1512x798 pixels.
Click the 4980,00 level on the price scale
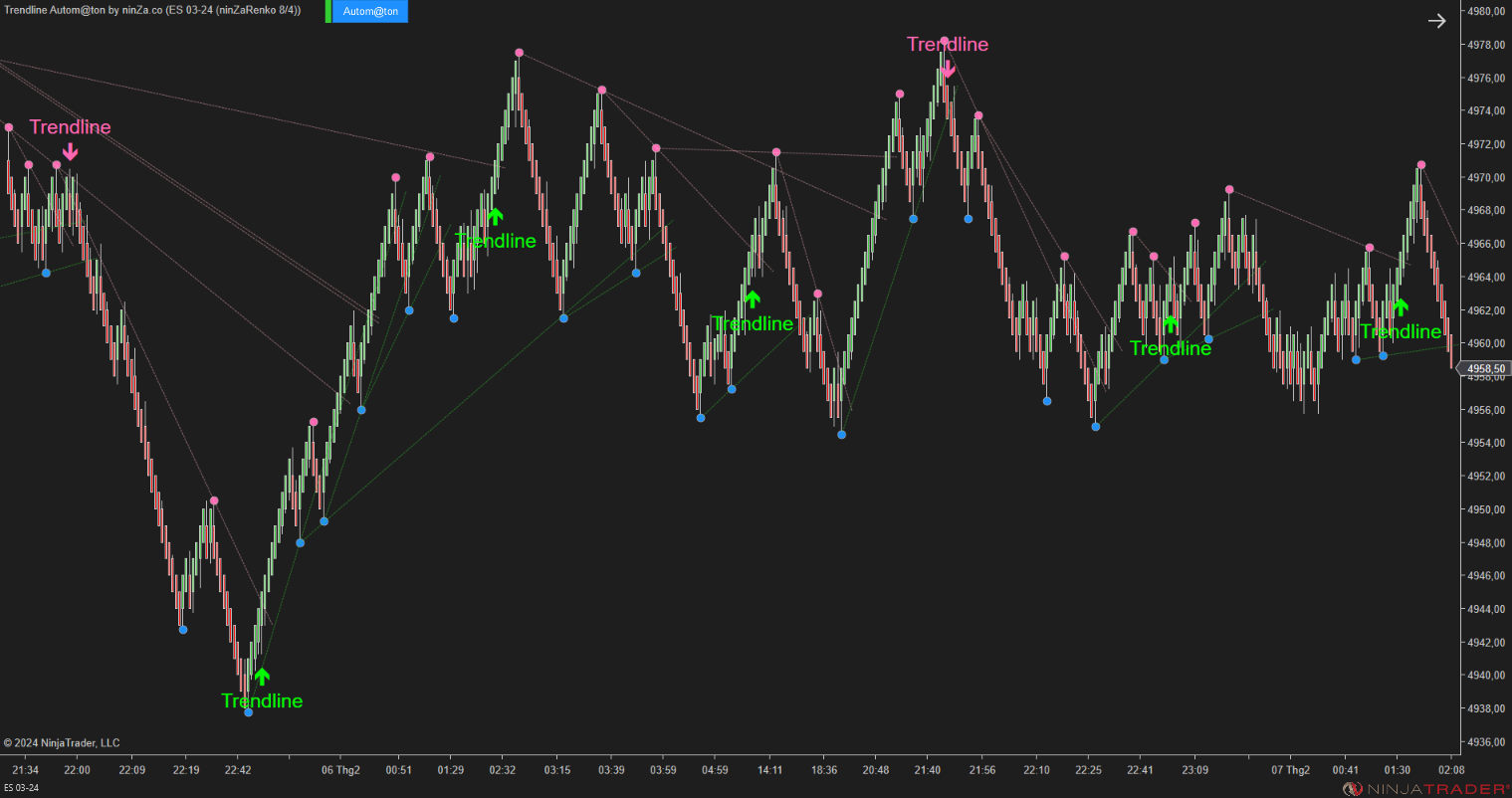coord(1484,13)
